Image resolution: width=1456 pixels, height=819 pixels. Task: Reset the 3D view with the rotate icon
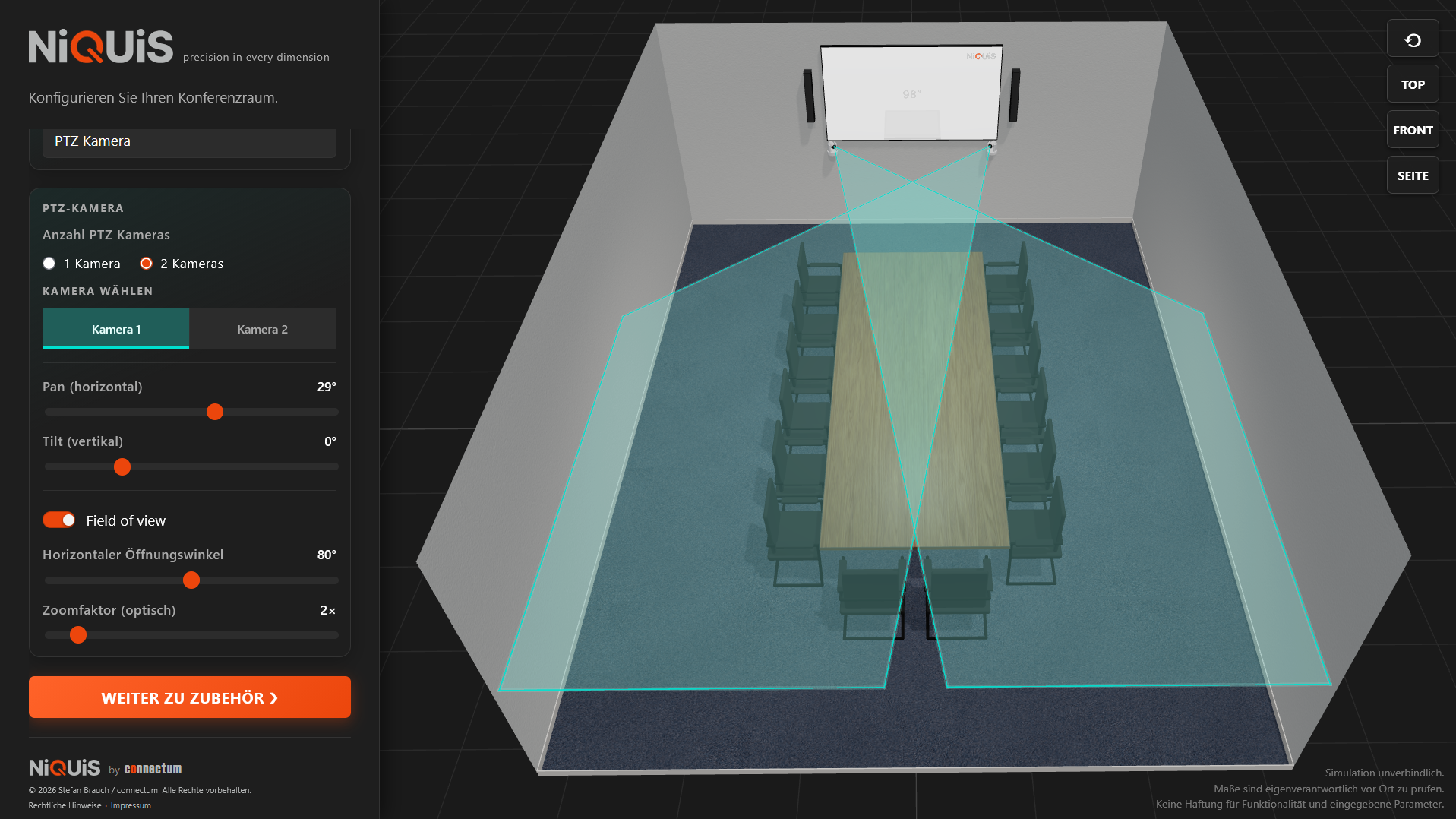1413,40
